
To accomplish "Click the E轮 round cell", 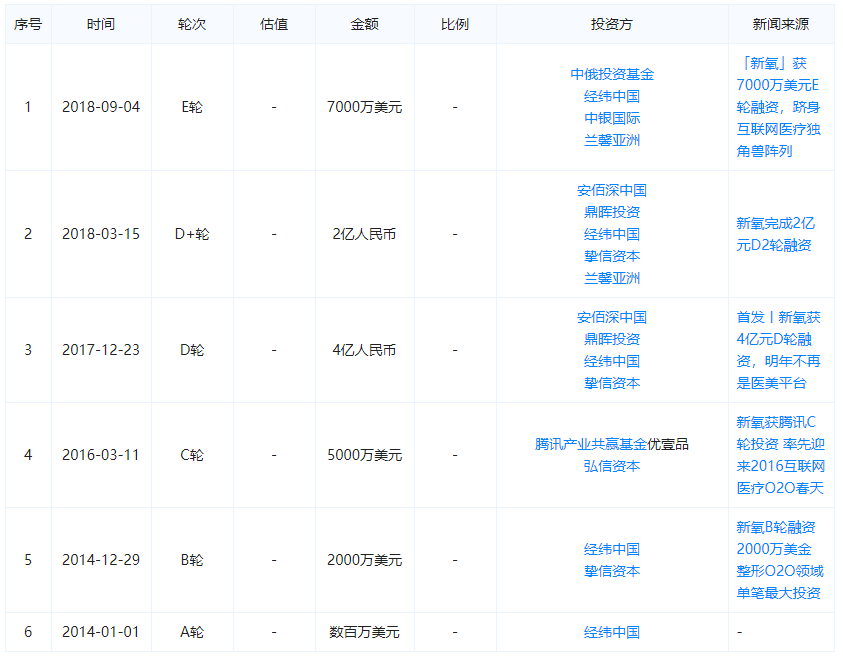I will 192,107.
